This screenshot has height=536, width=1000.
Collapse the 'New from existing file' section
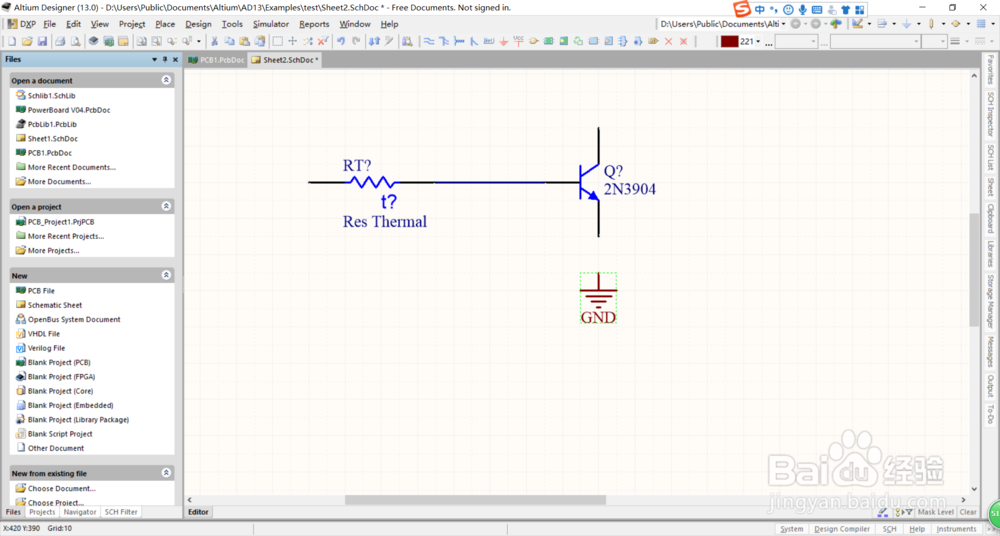[x=166, y=473]
